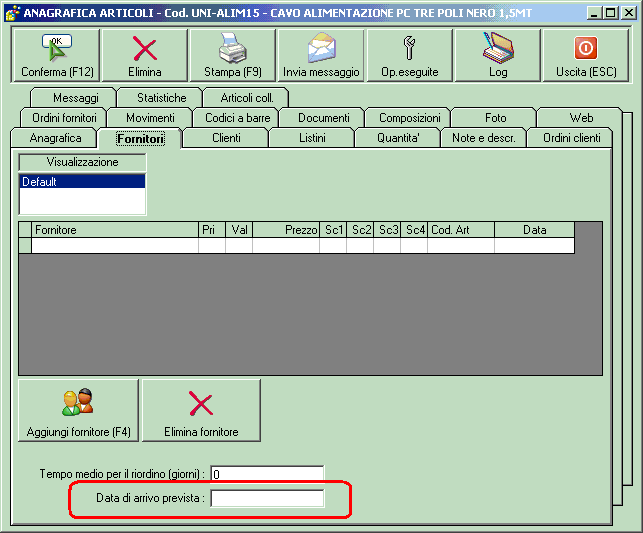The image size is (643, 533).
Task: Open the Articoli coll. tab
Action: pos(247,98)
